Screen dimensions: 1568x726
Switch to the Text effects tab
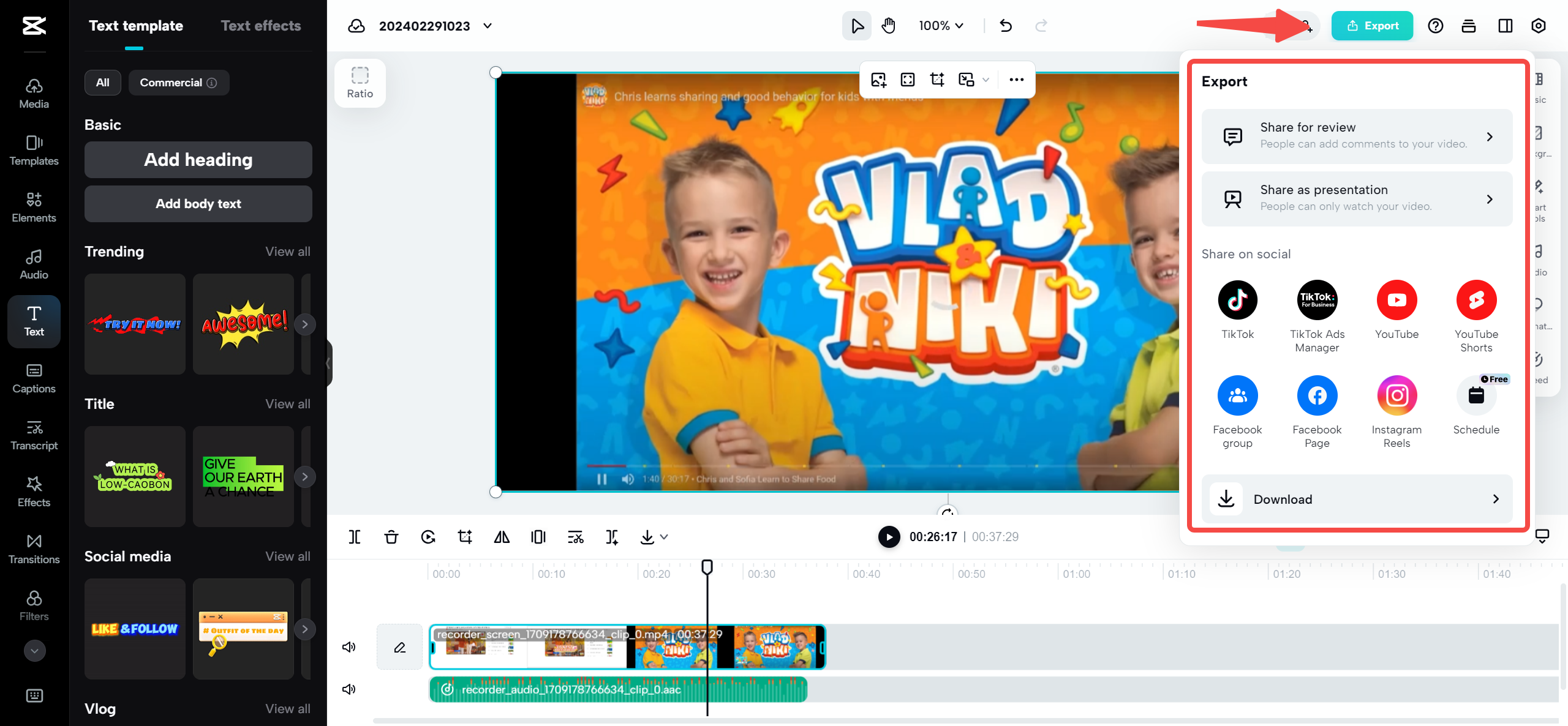pyautogui.click(x=261, y=26)
